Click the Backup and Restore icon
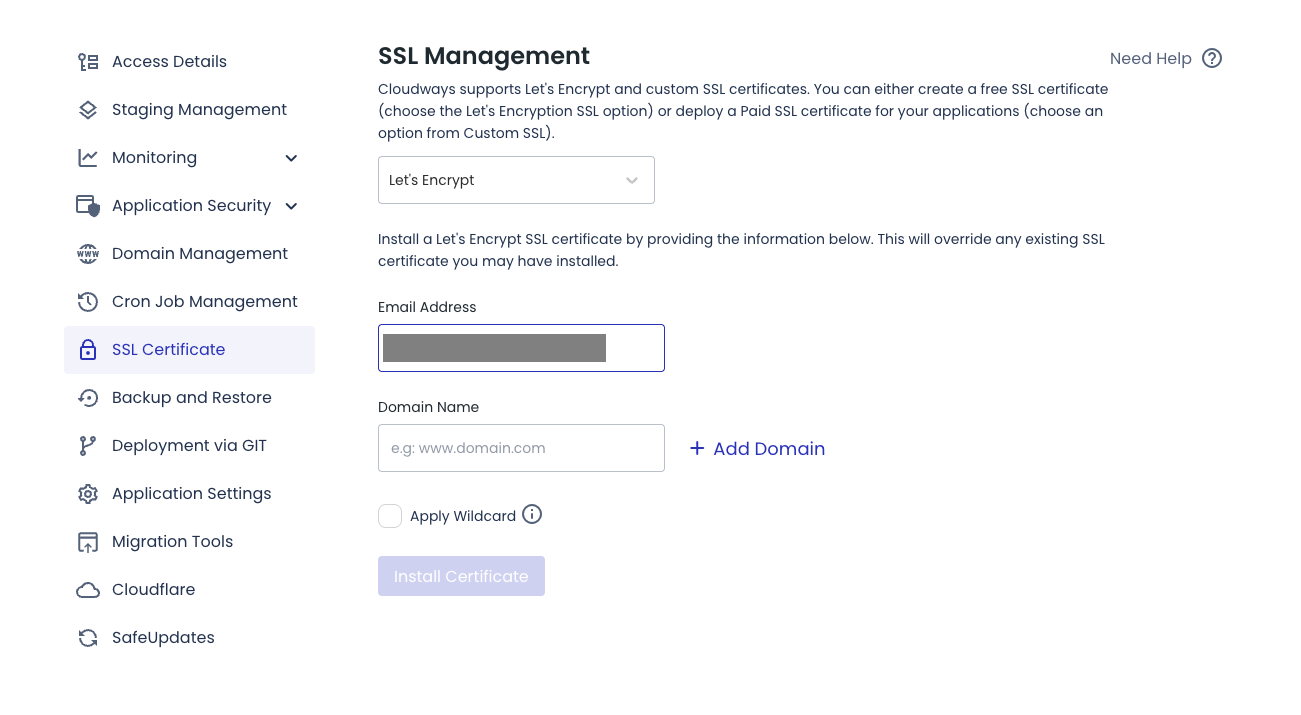The image size is (1301, 715). coord(88,398)
